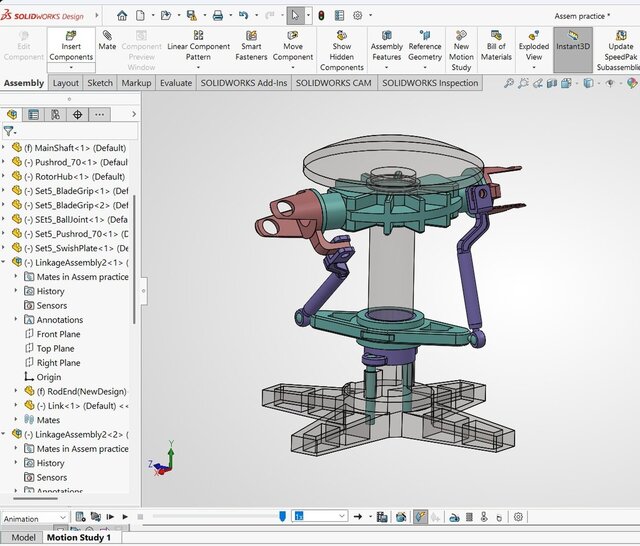Viewport: 640px width, 546px height.
Task: Print the document via the printer icon
Action: coord(218,16)
